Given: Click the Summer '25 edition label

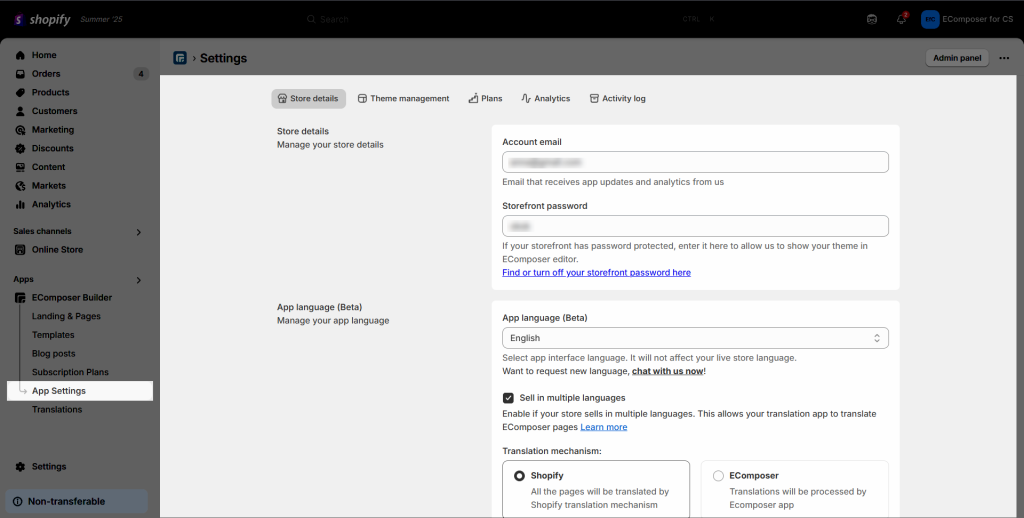Looking at the screenshot, I should 101,20.
